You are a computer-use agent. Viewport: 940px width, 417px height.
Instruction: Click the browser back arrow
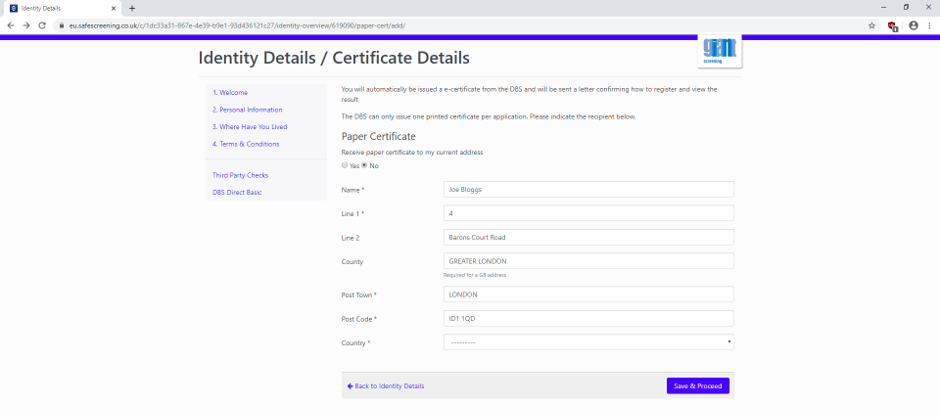point(11,26)
